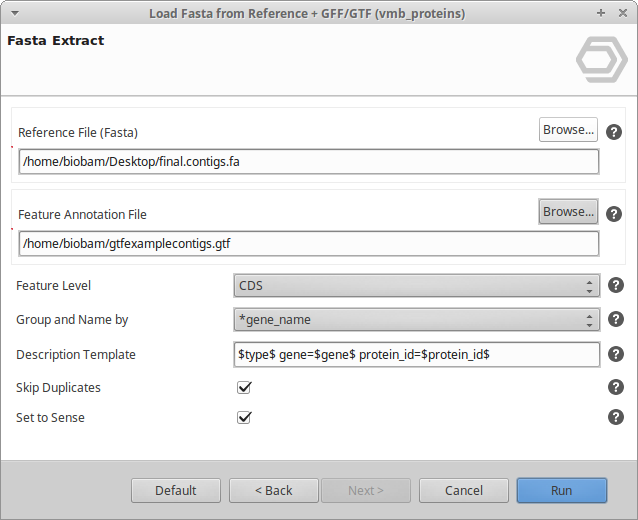Click the Cancel button
This screenshot has width=638, height=520.
464,490
